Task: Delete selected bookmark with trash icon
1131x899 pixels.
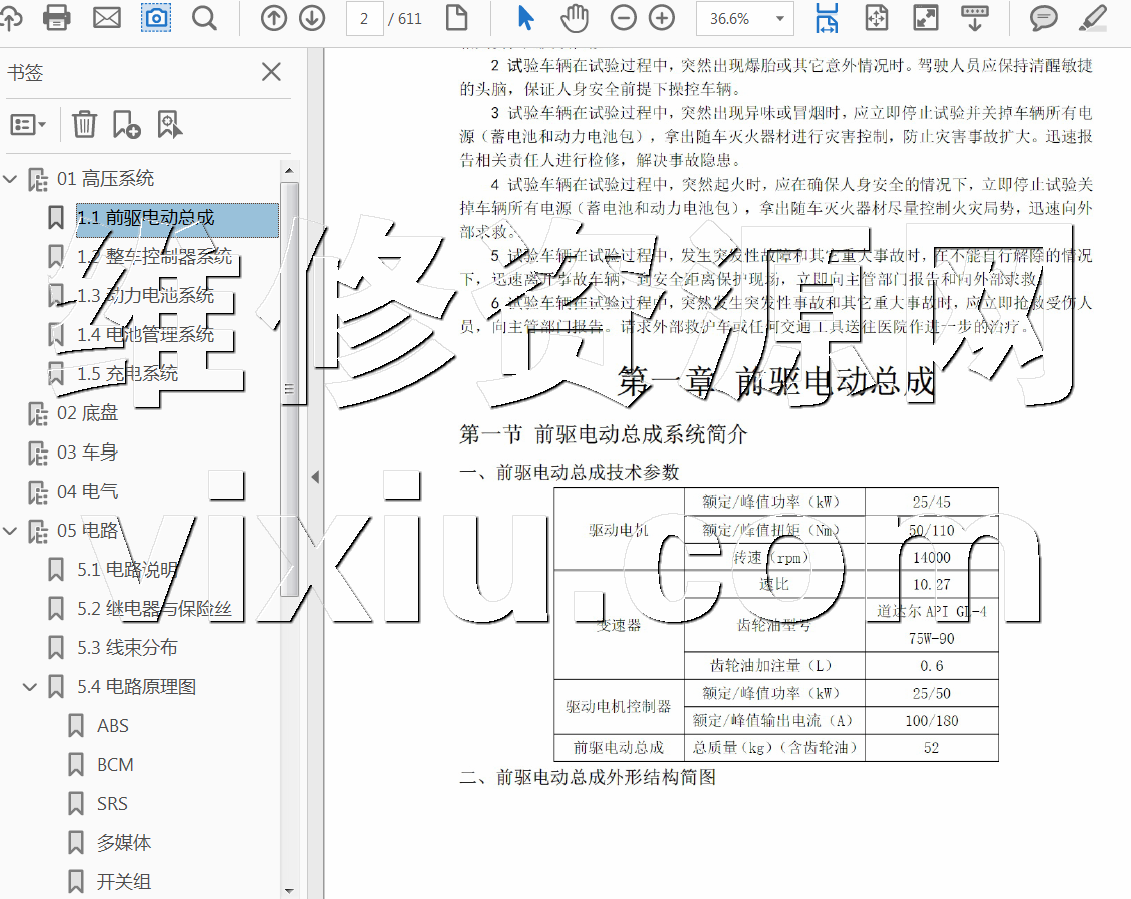Action: click(x=84, y=124)
